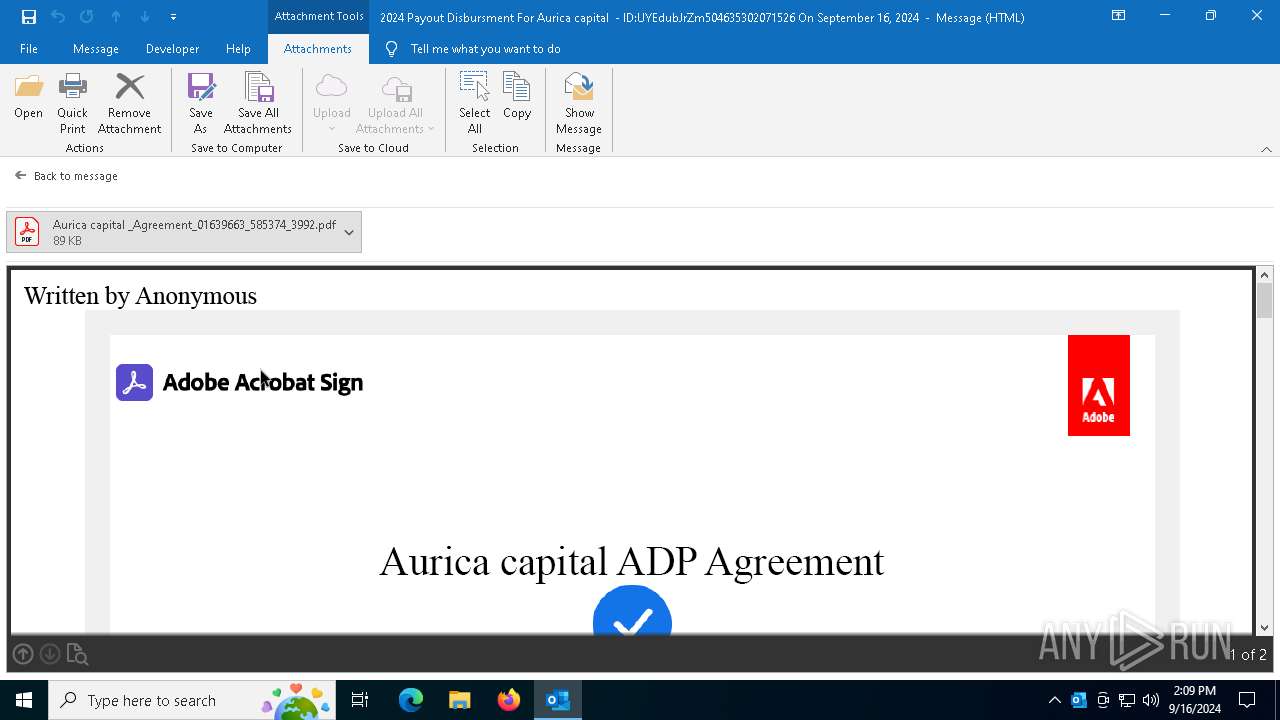Open File Explorer from taskbar

(459, 700)
